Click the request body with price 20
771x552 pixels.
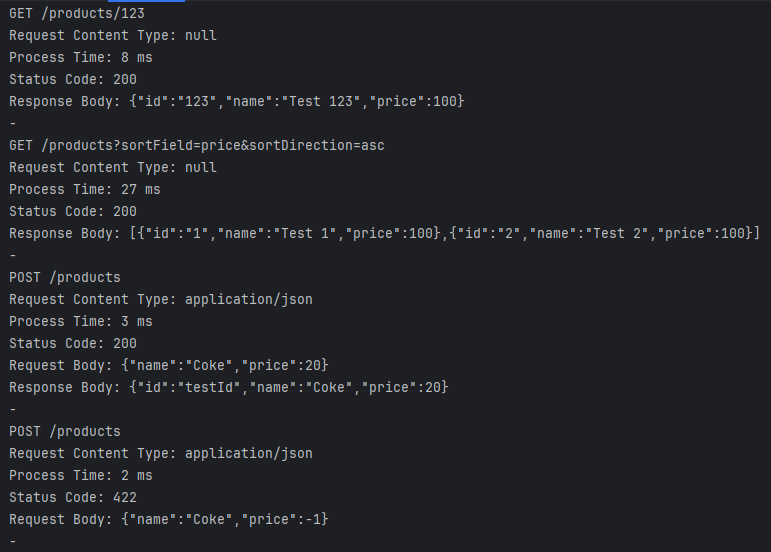[x=169, y=365]
